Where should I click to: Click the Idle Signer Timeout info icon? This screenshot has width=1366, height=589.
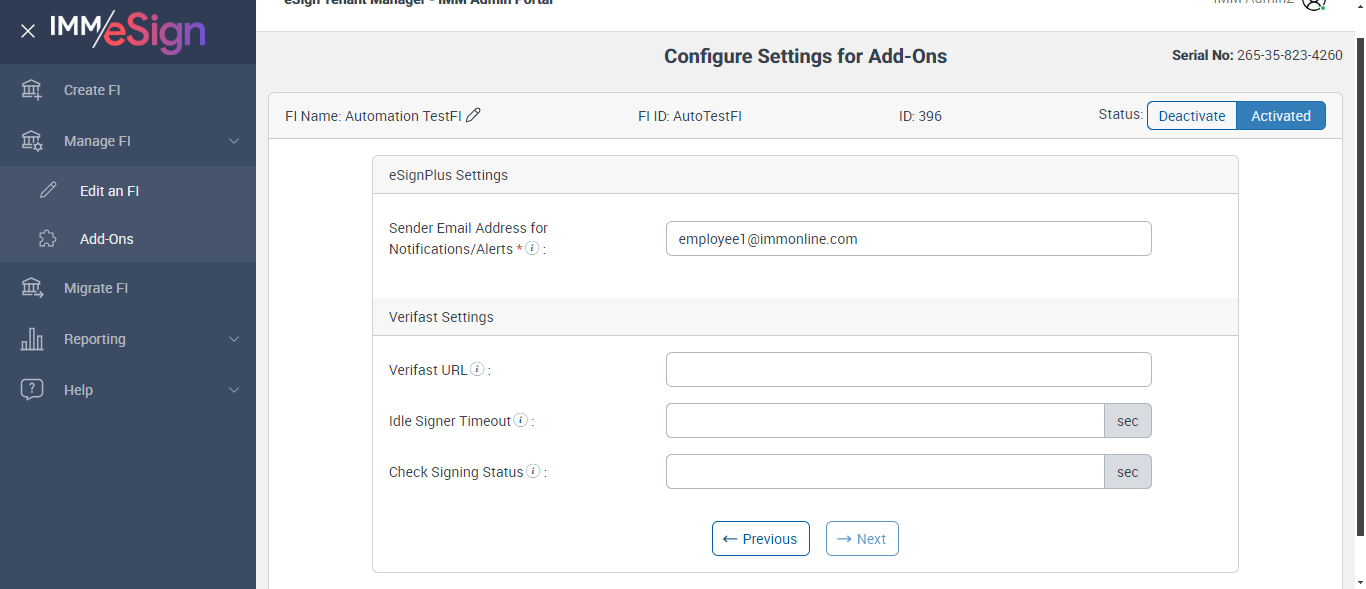[521, 421]
